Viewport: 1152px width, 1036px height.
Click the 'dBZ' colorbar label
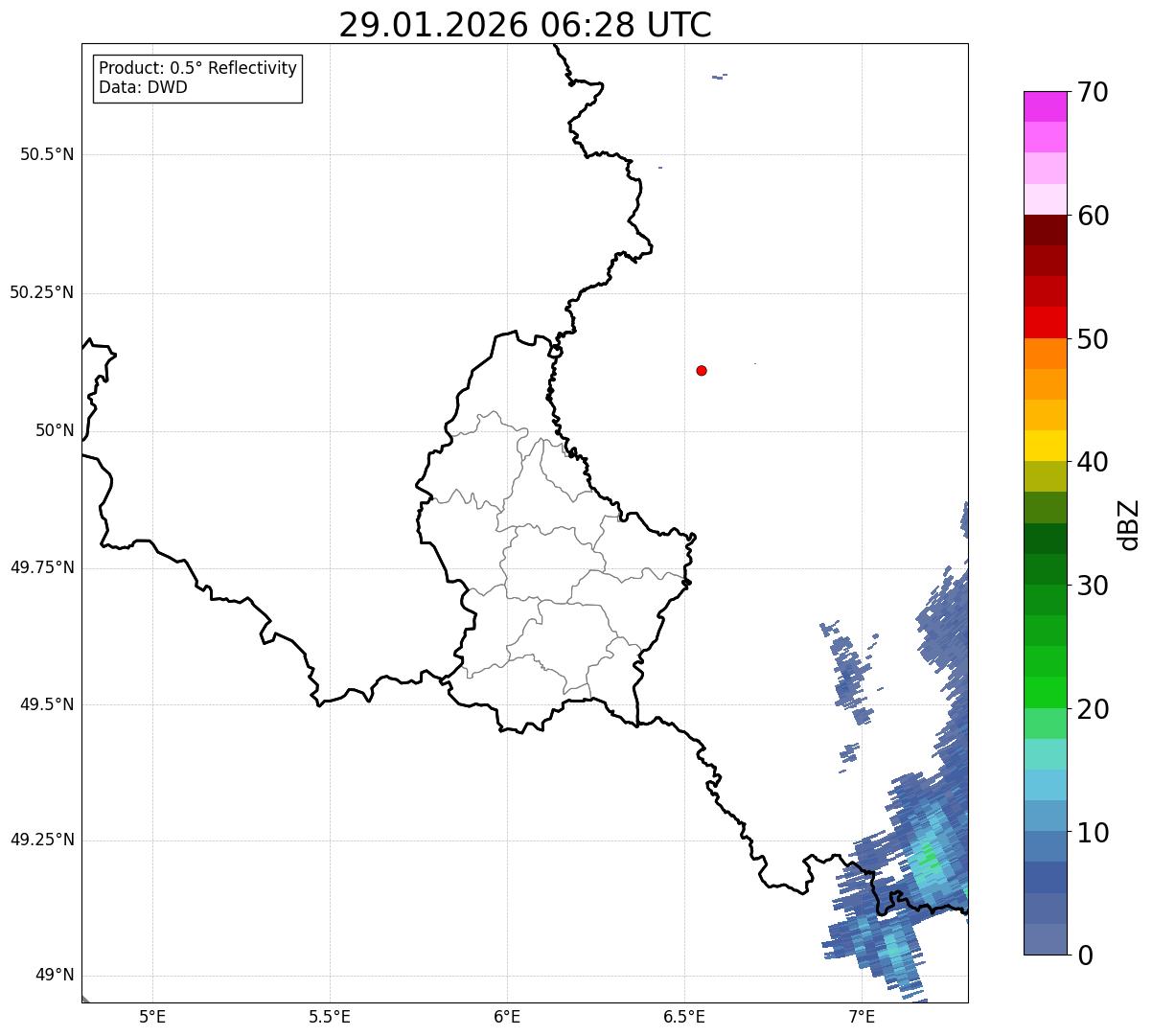(1129, 524)
